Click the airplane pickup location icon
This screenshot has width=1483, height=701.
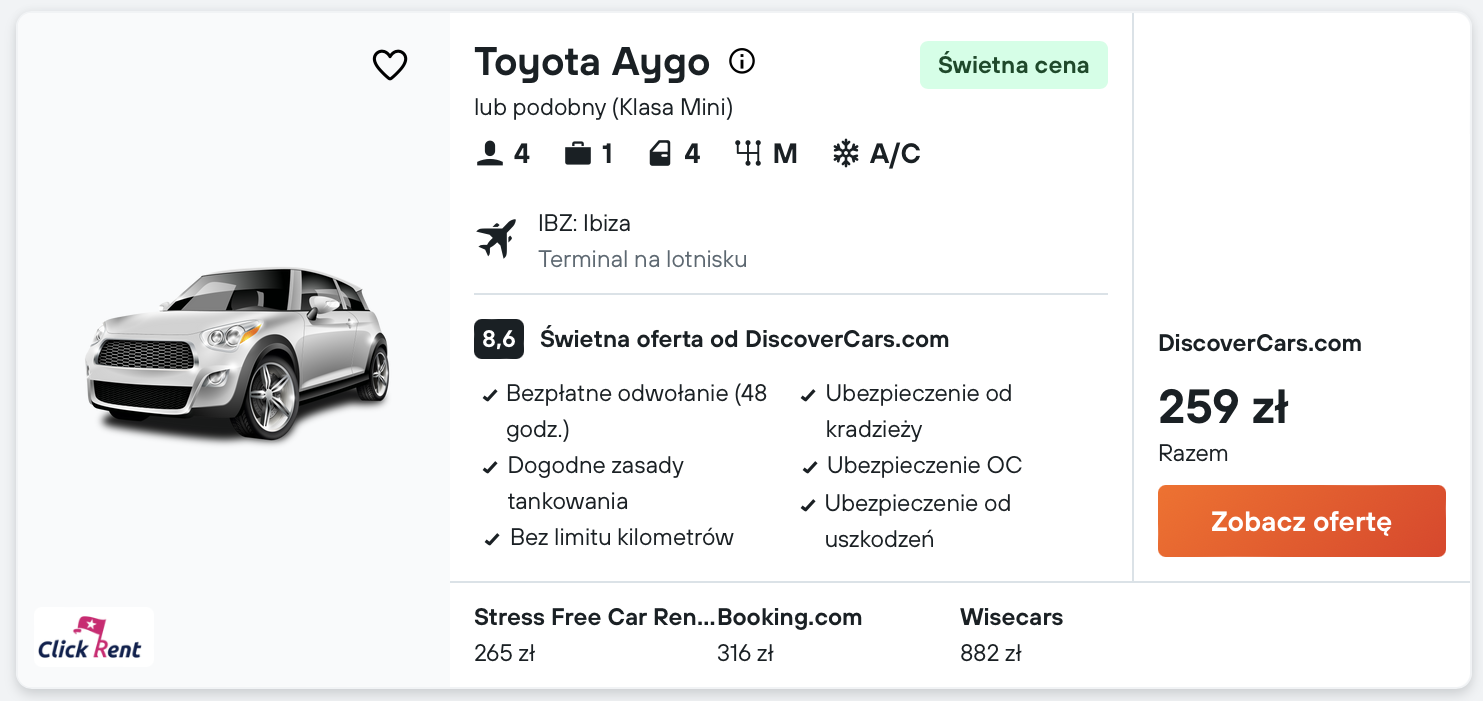pyautogui.click(x=496, y=239)
